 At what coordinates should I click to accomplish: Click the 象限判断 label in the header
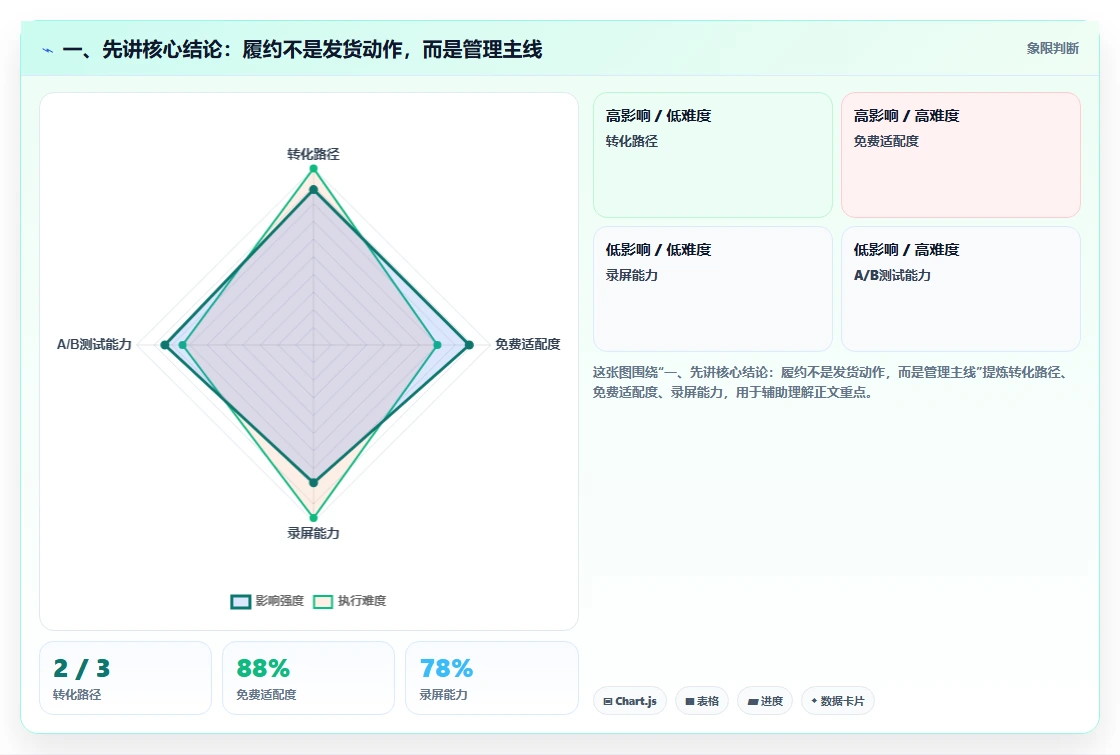(x=1053, y=49)
